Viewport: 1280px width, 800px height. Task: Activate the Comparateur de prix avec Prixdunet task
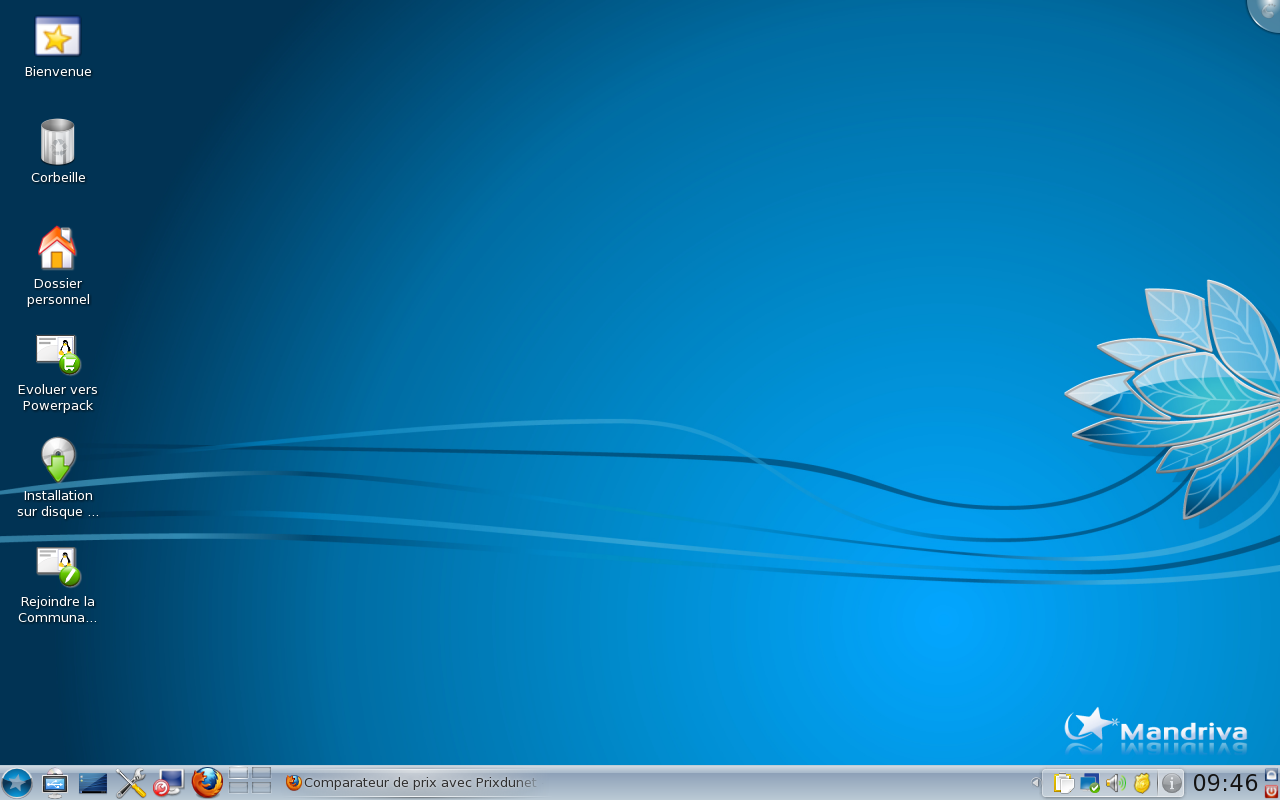pyautogui.click(x=411, y=783)
